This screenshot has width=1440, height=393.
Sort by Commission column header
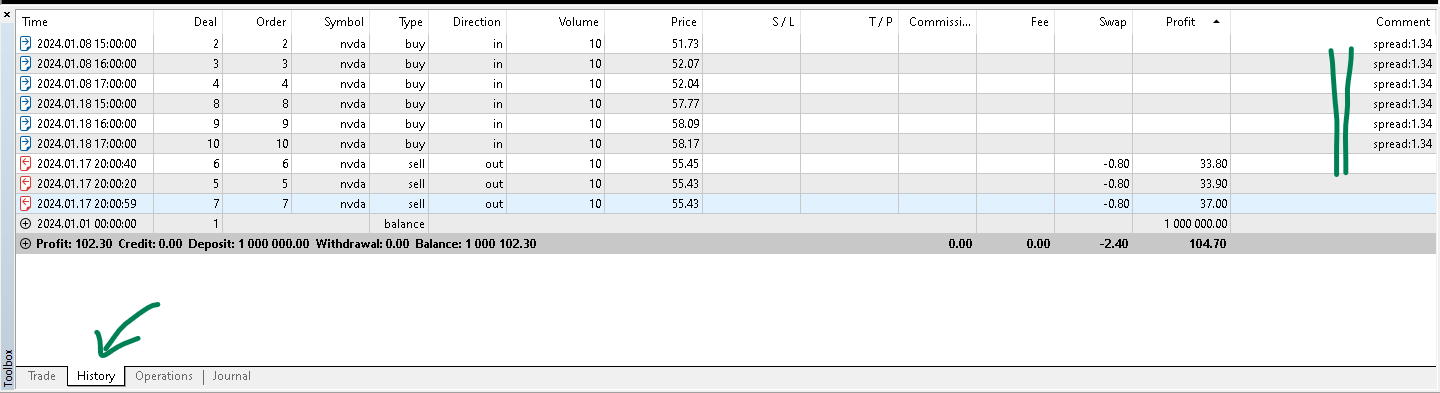937,21
